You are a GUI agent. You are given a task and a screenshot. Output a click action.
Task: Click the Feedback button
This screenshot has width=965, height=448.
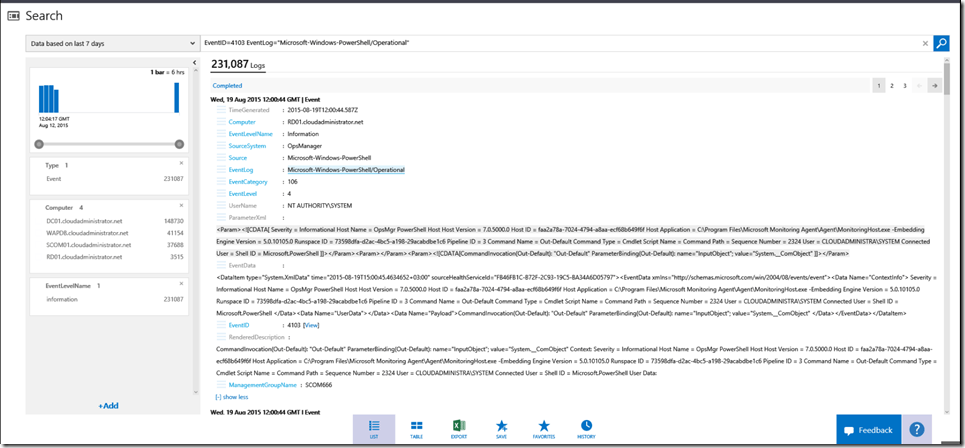point(866,430)
